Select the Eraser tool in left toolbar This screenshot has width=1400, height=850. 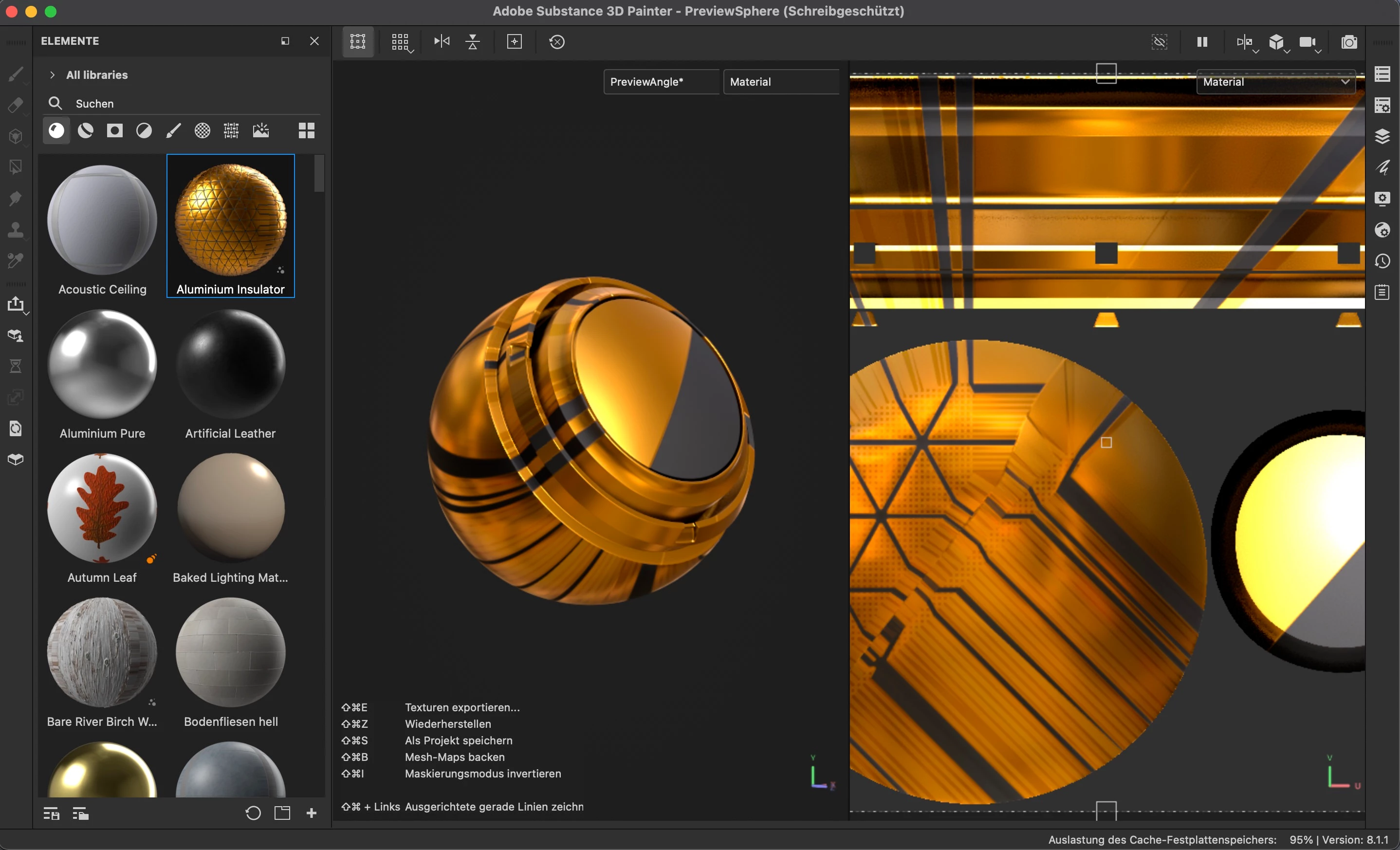pyautogui.click(x=16, y=105)
